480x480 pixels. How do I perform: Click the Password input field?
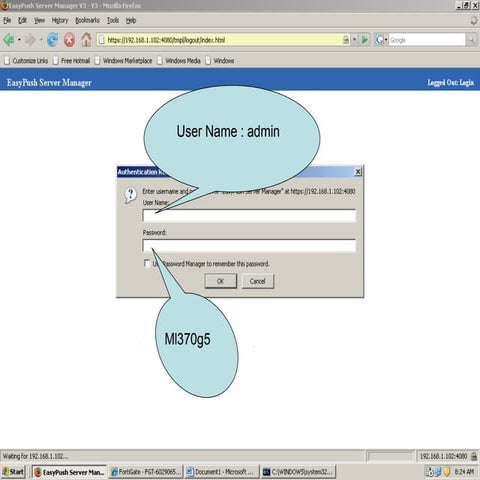point(249,246)
